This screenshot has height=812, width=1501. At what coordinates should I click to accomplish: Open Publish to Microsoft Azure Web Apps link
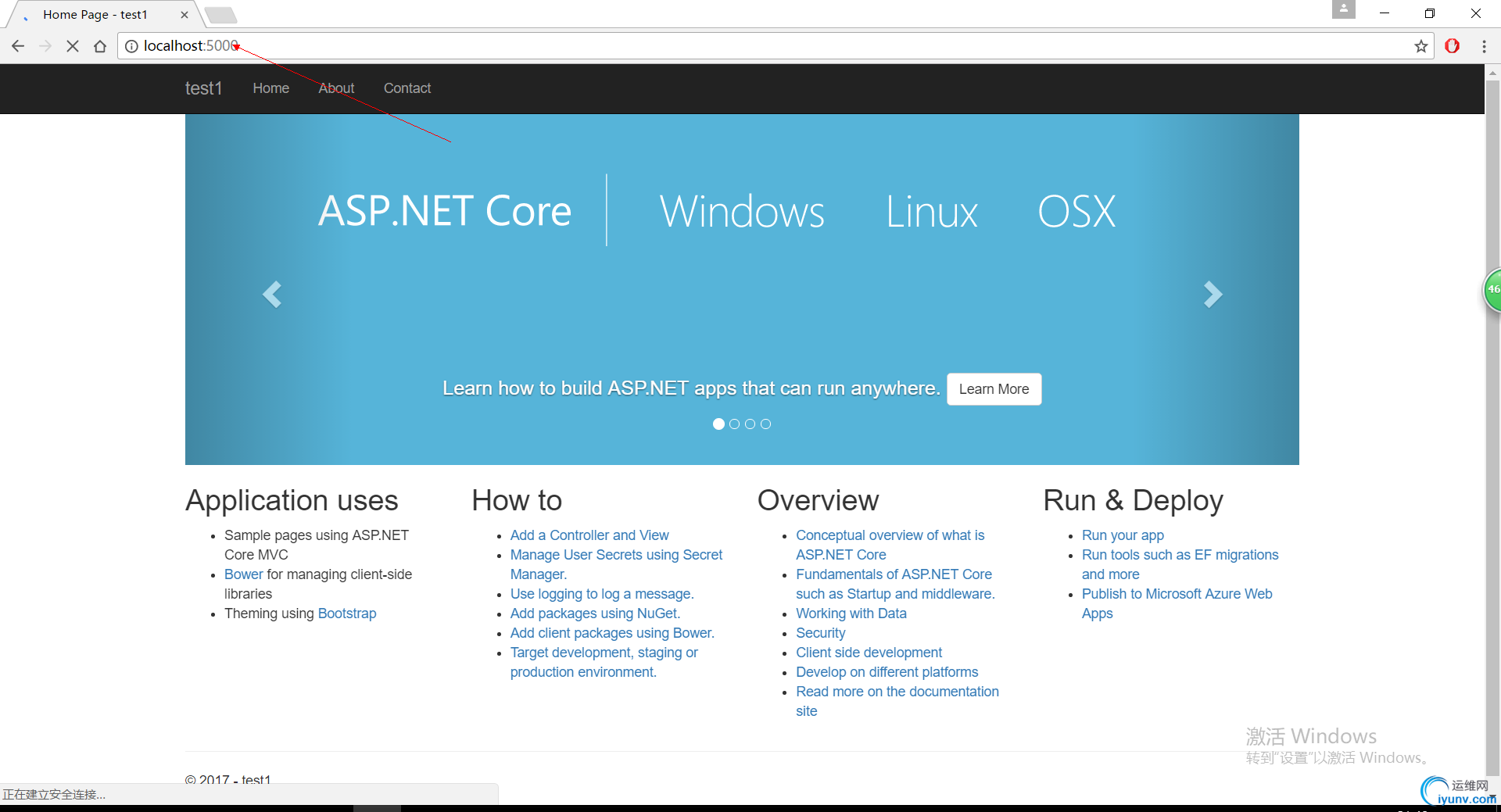click(x=1177, y=603)
